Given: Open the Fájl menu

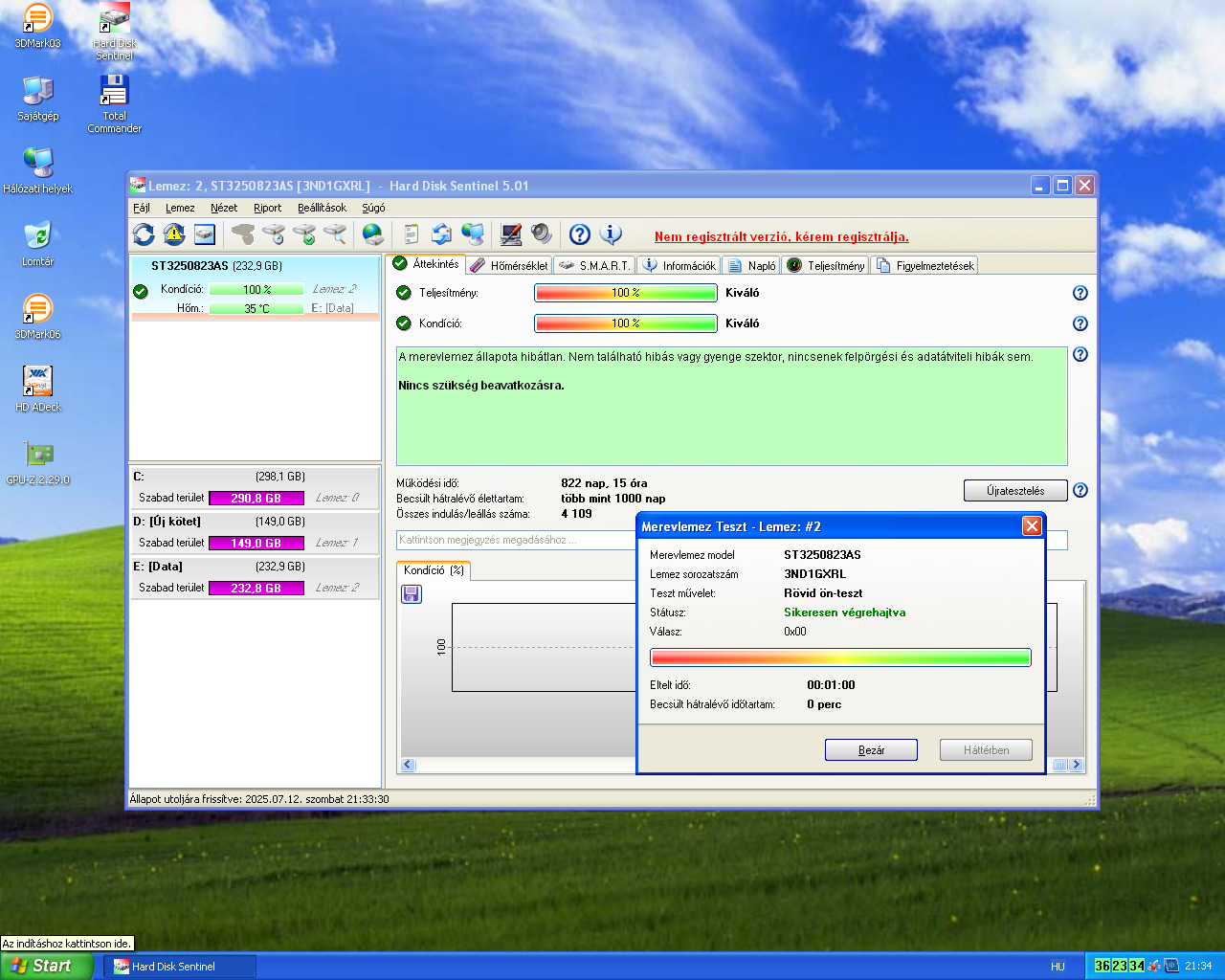Looking at the screenshot, I should 142,208.
